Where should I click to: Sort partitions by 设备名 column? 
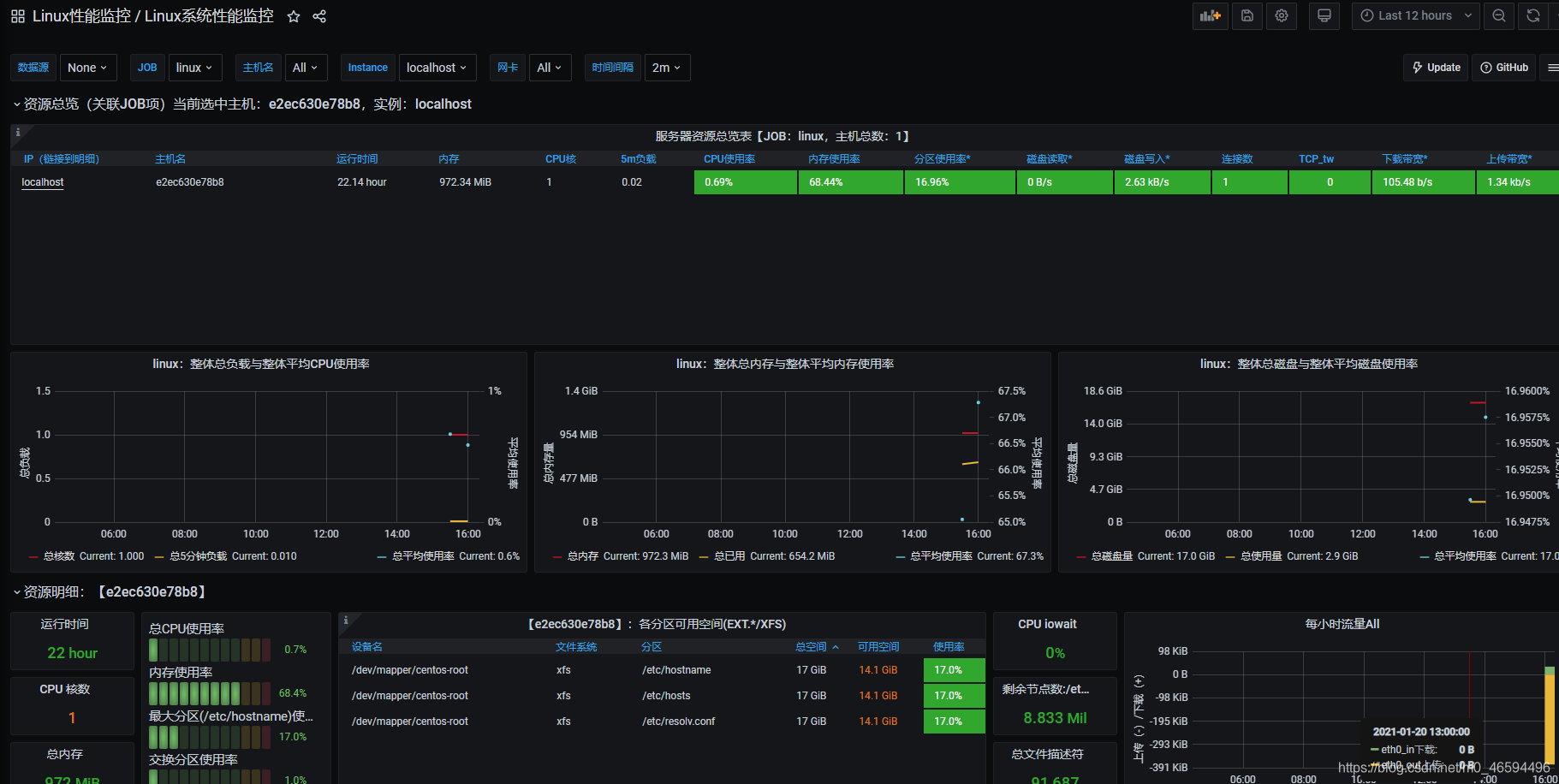(367, 647)
